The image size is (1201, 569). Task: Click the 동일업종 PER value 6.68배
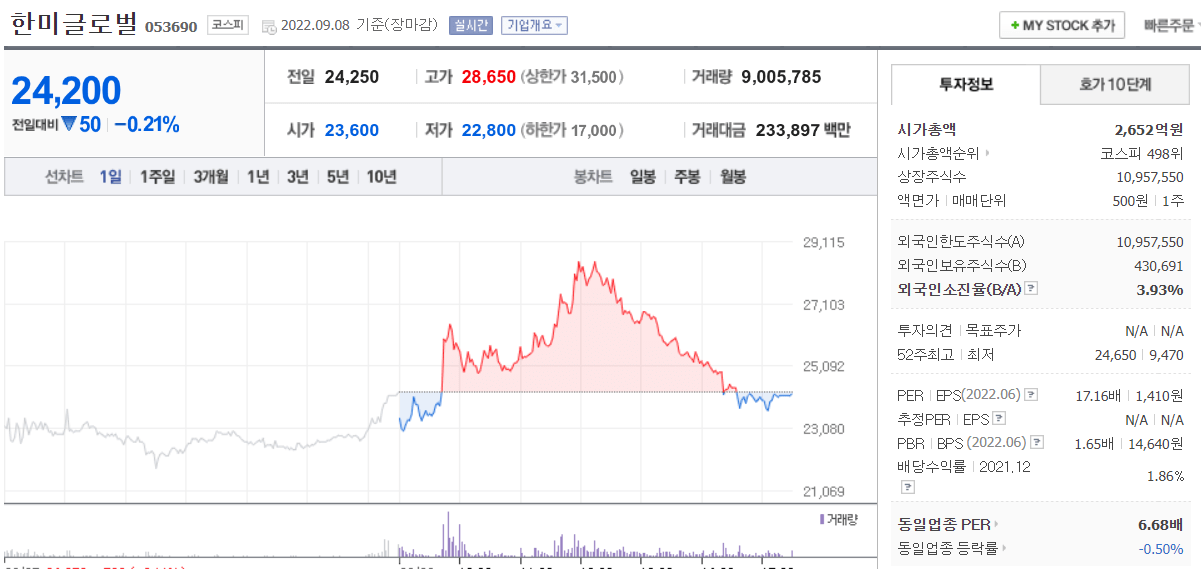coord(1161,524)
